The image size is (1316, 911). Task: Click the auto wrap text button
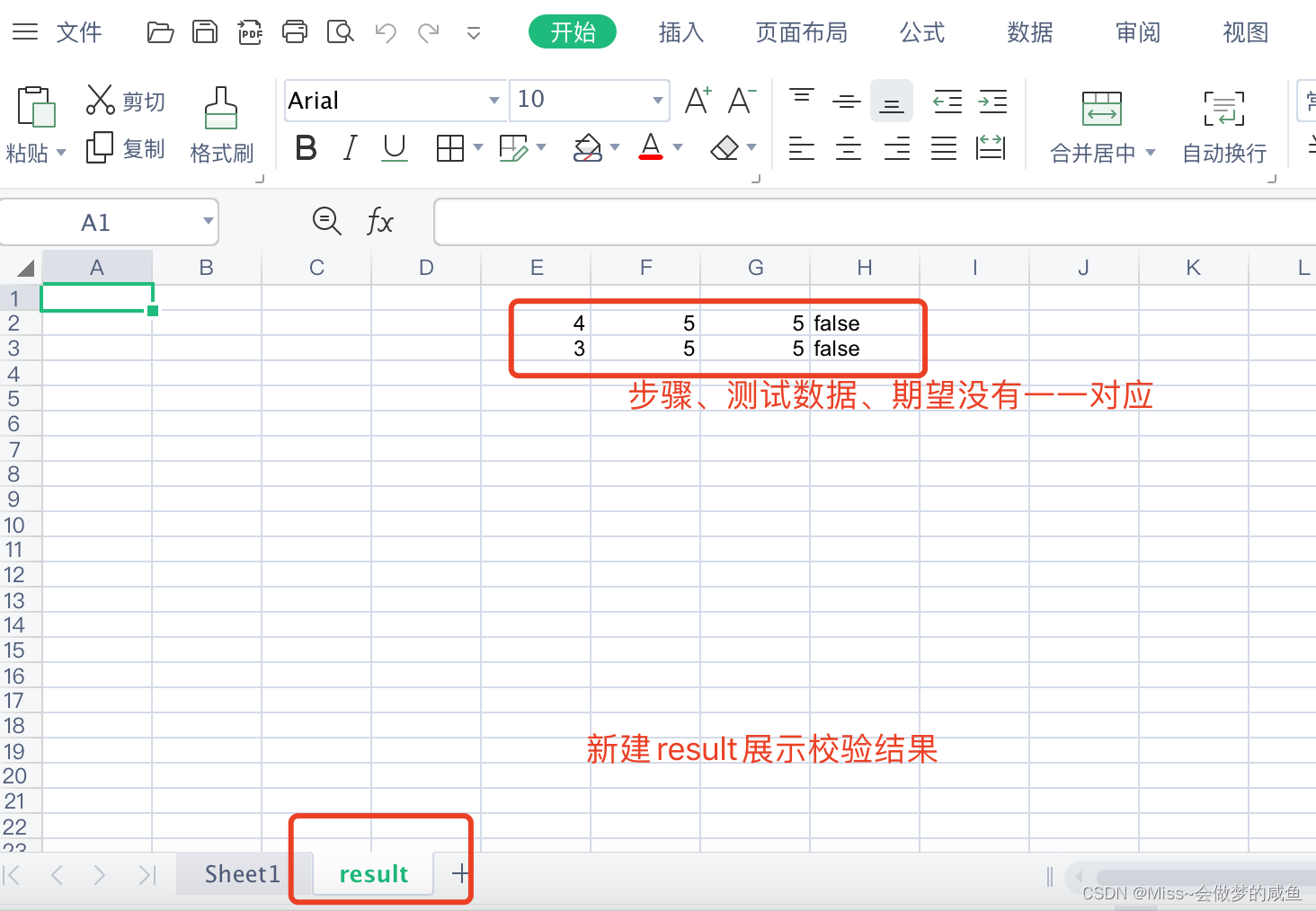[x=1224, y=127]
